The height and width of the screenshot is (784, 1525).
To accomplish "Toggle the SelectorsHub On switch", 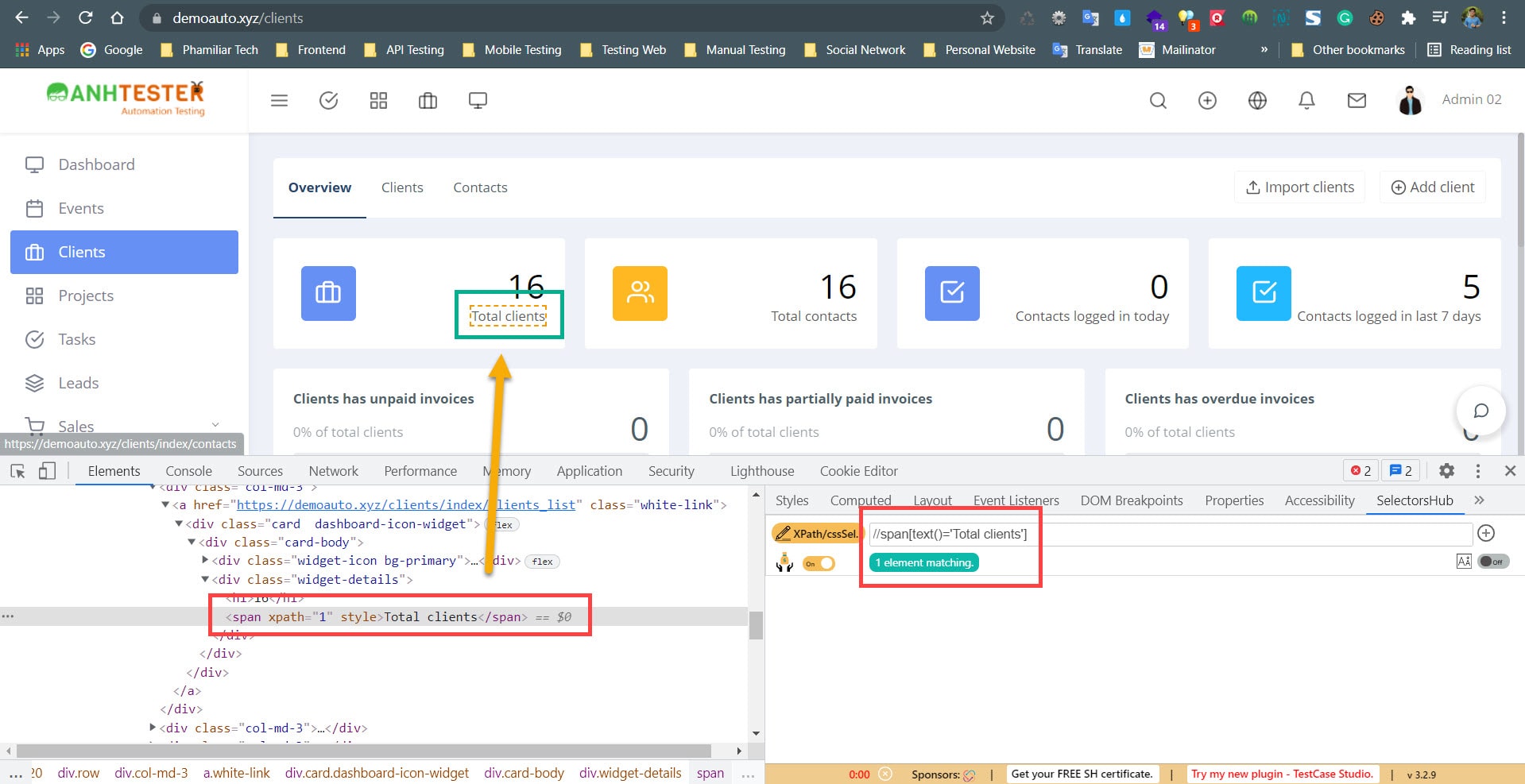I will [x=819, y=563].
